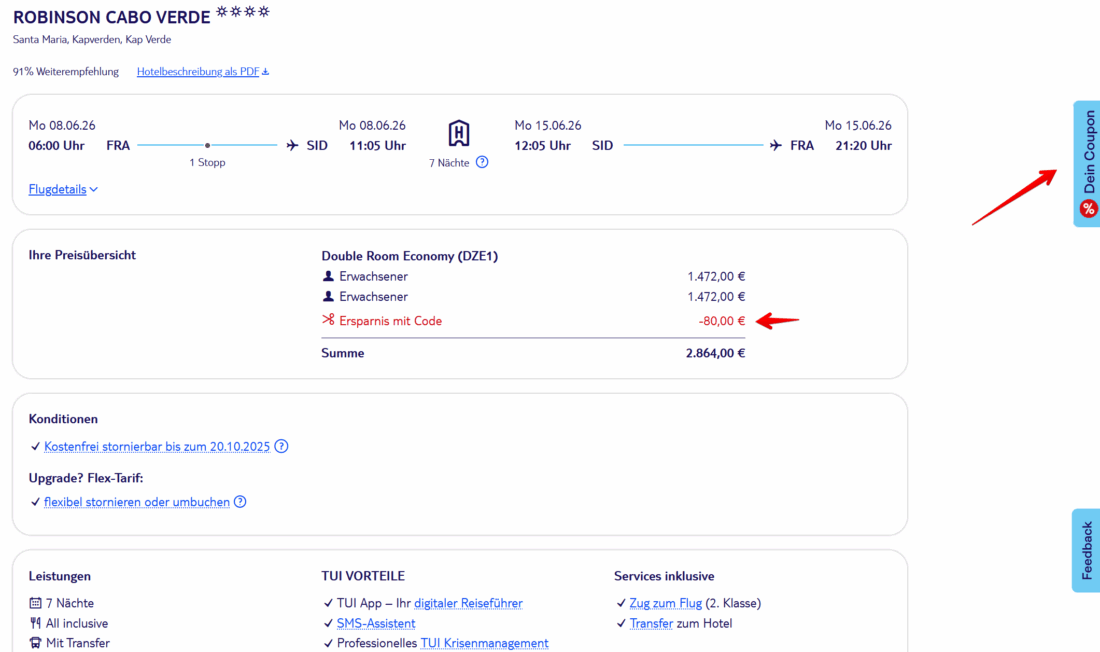
Task: Click help icon beside flexibel stornieren oder umbuchen
Action: tap(240, 502)
